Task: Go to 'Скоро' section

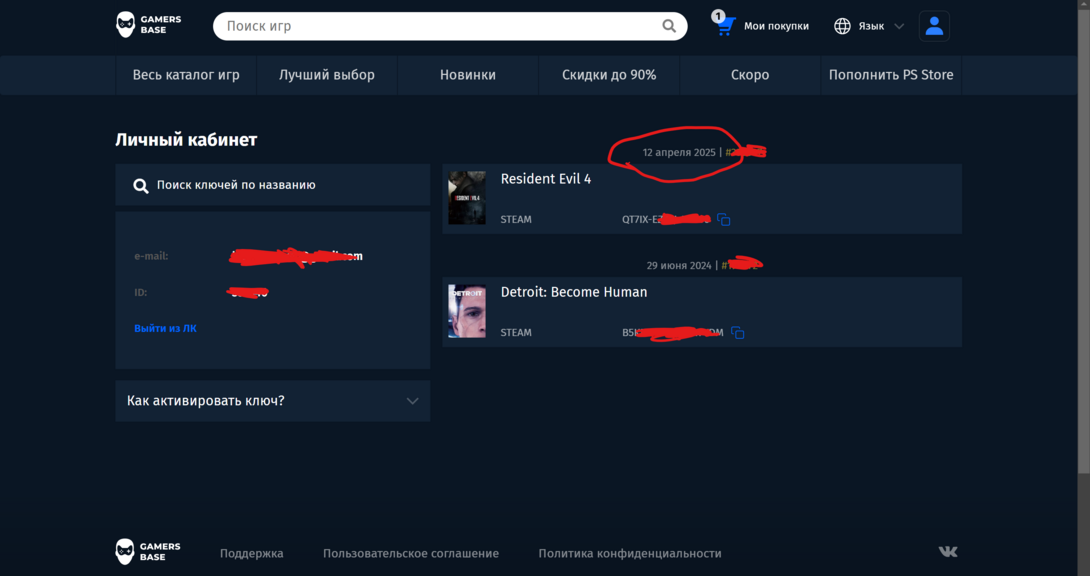Action: click(x=750, y=75)
